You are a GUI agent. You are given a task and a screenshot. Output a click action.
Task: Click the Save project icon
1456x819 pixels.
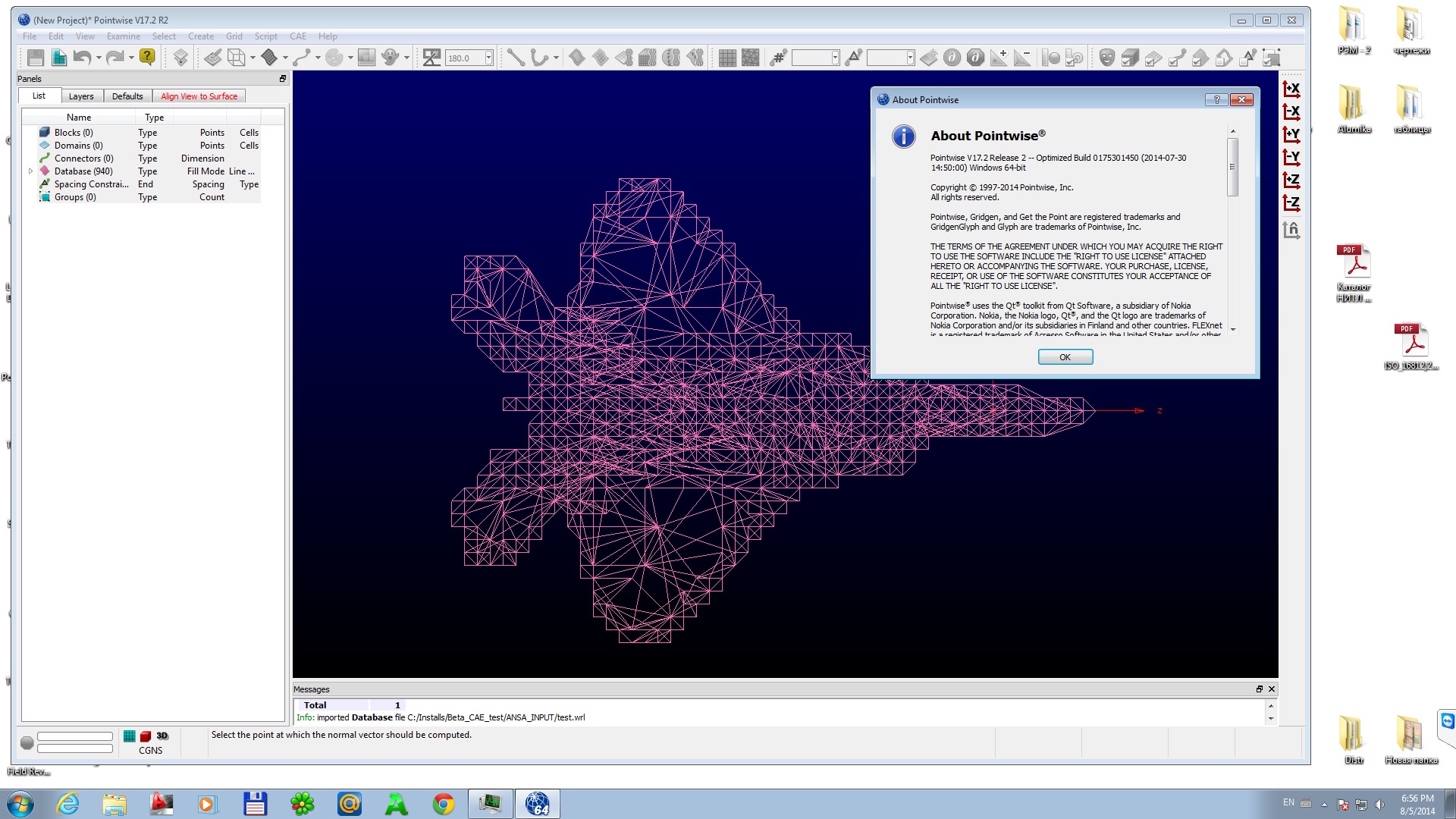coord(35,58)
